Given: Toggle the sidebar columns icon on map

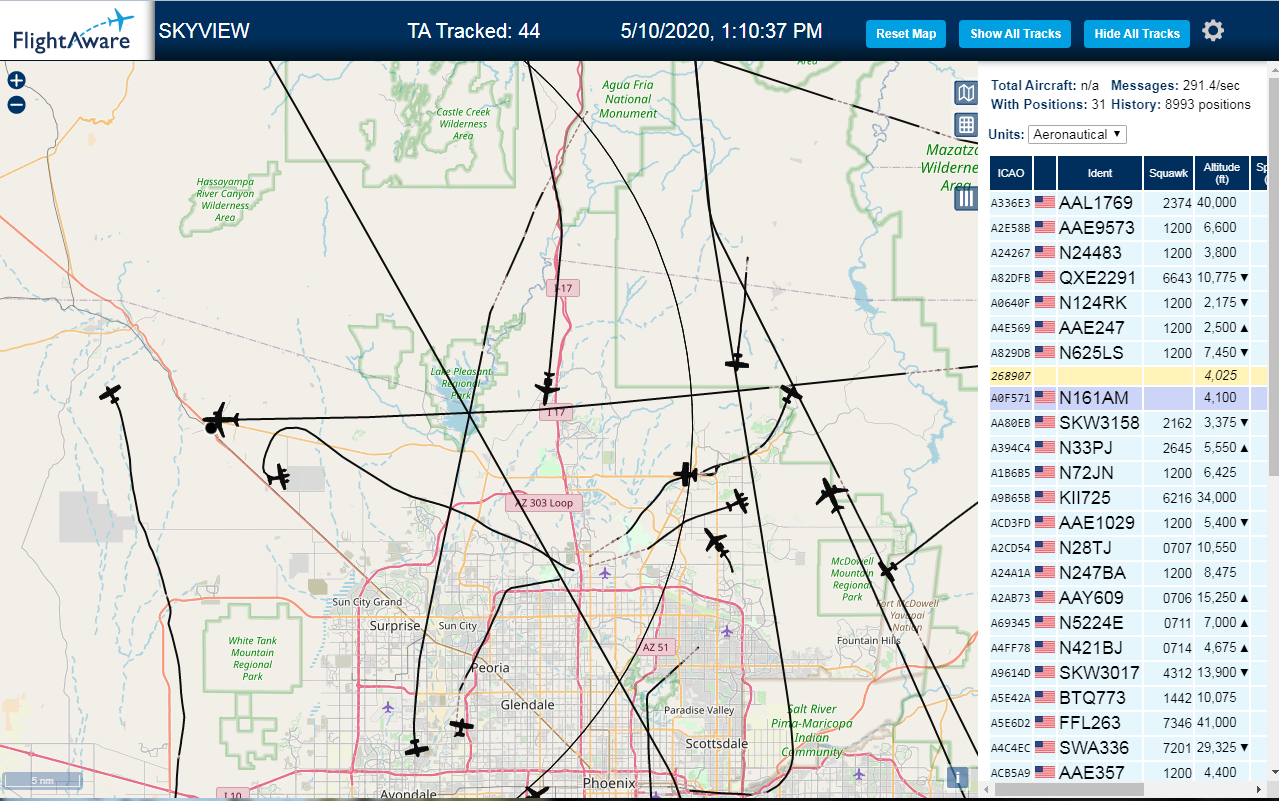Looking at the screenshot, I should (965, 198).
